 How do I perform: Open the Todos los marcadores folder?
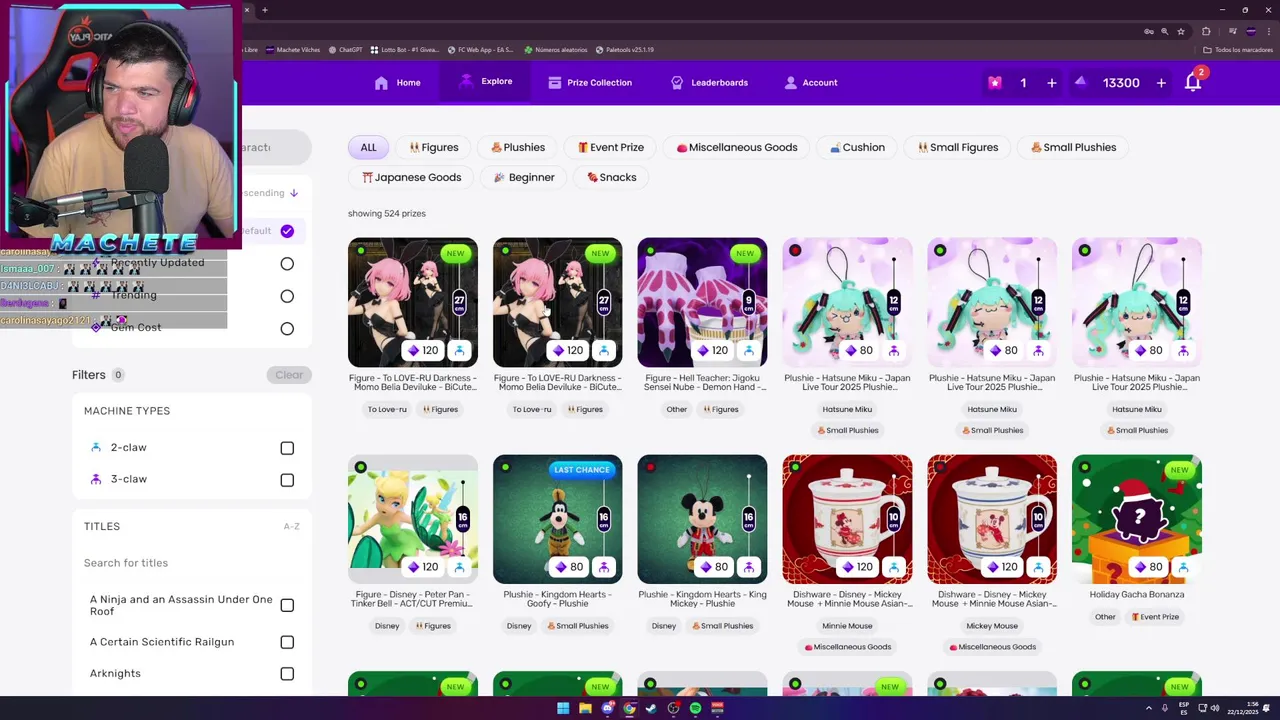[1238, 50]
